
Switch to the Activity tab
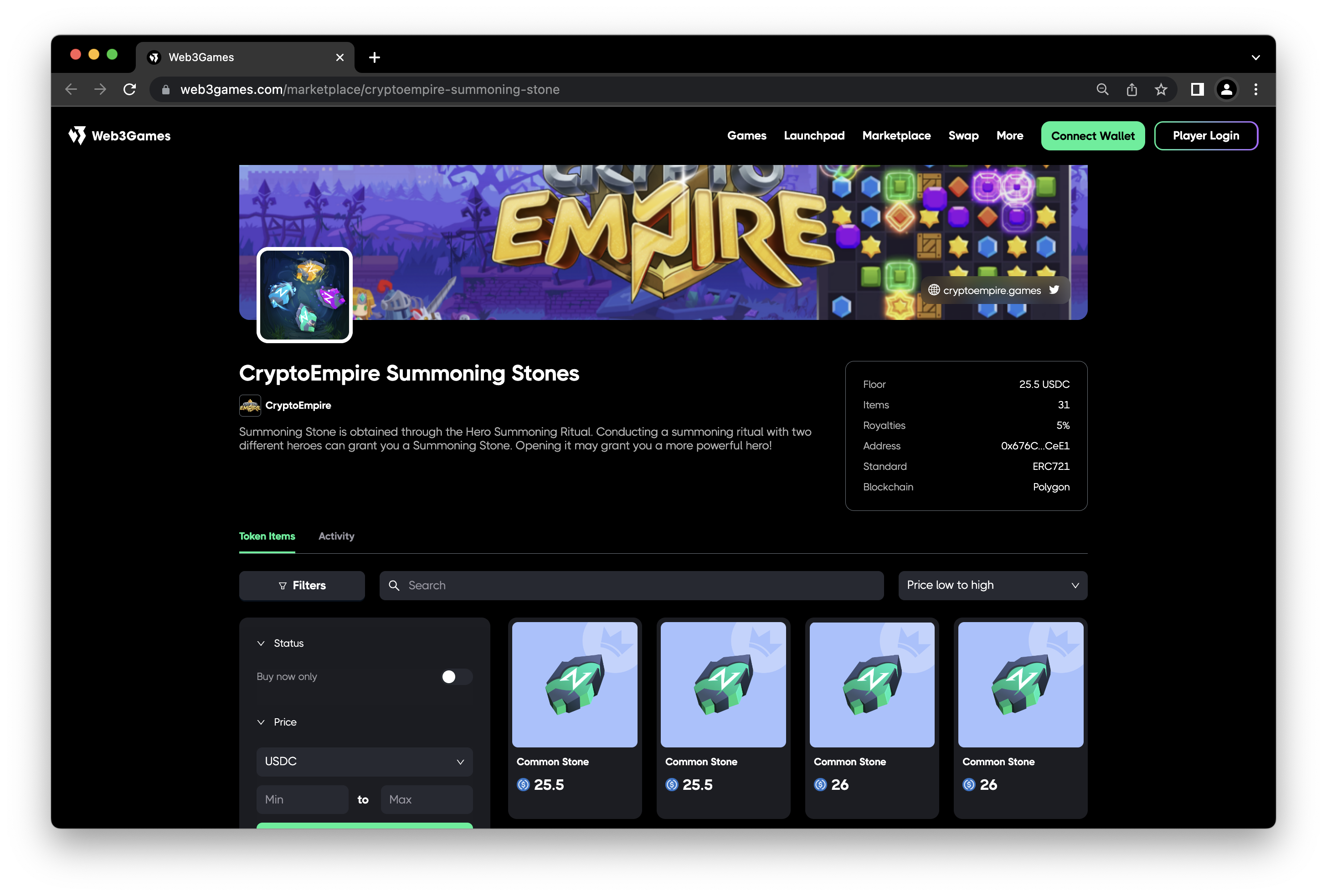click(x=336, y=536)
